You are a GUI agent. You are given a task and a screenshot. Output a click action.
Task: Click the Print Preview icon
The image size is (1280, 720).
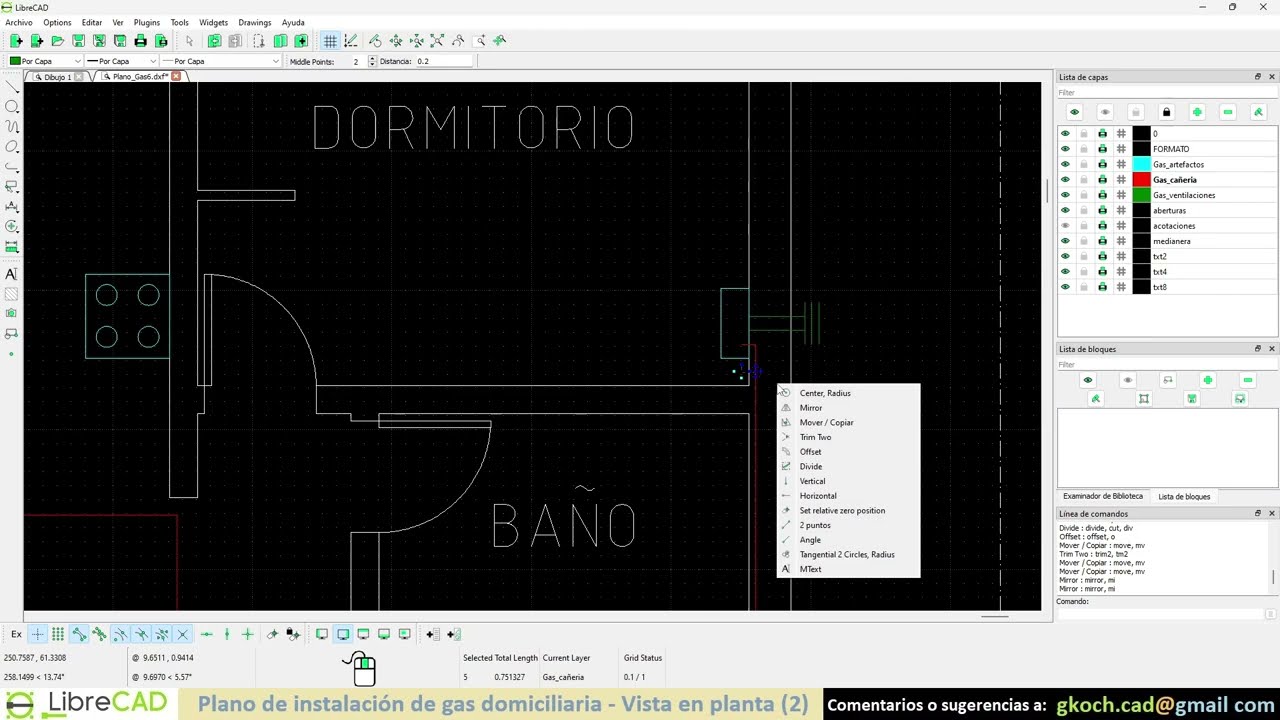tap(161, 41)
